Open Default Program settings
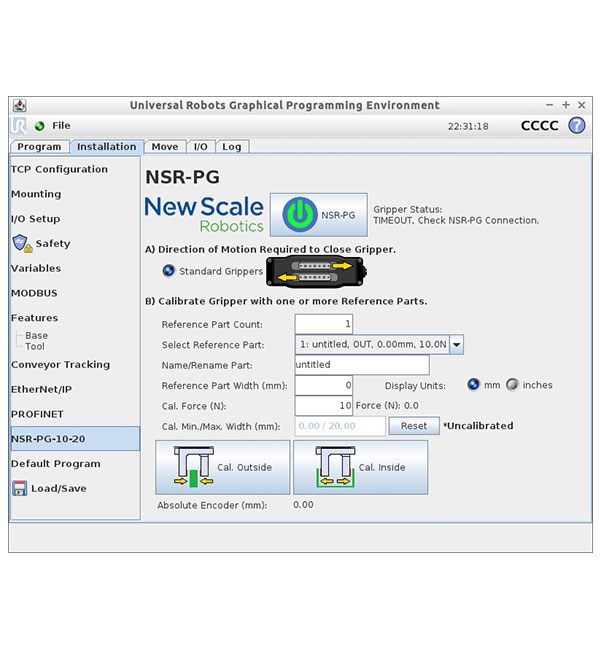This screenshot has height=650, width=600. (56, 463)
